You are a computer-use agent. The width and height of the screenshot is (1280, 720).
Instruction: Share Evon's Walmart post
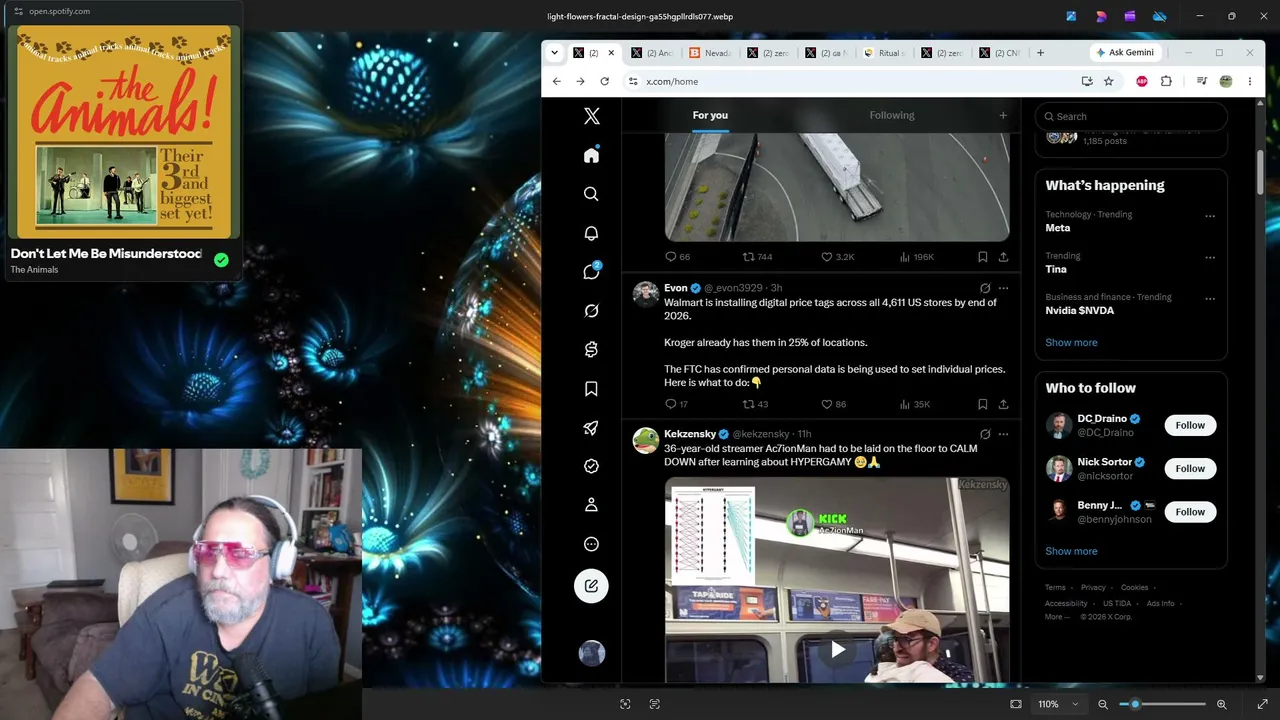(1003, 404)
